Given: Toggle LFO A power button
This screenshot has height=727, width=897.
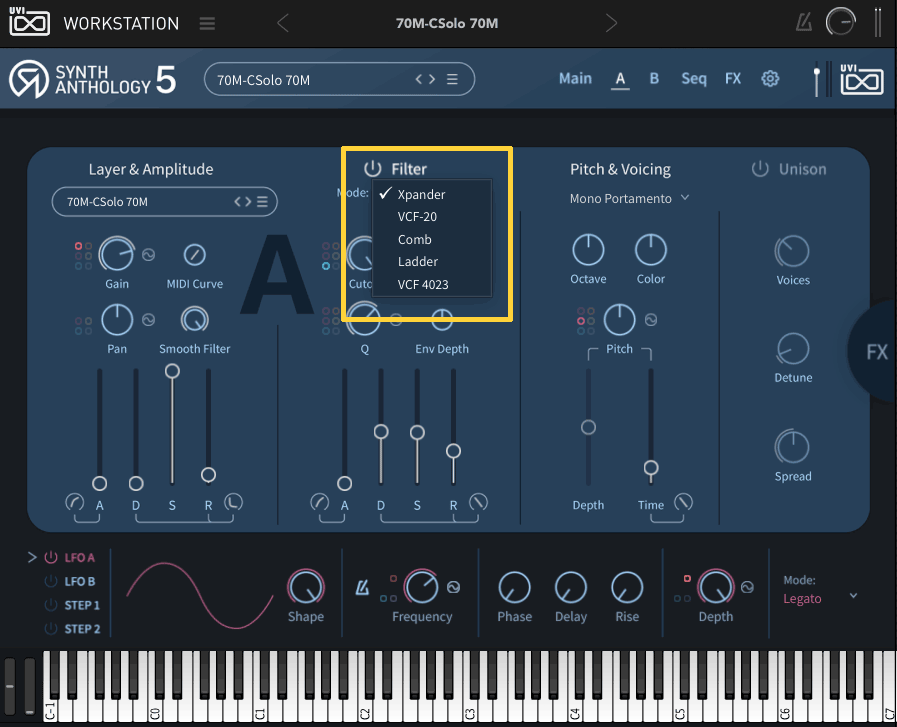Looking at the screenshot, I should [x=51, y=557].
